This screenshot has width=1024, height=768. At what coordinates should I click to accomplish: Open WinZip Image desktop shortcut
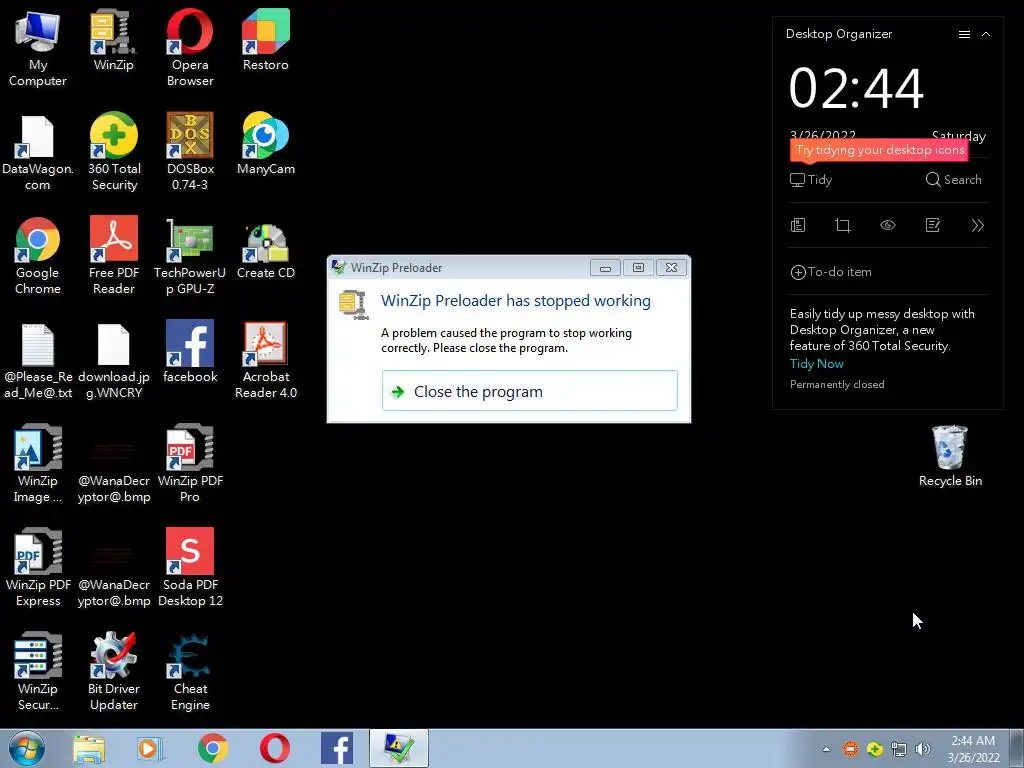tap(37, 464)
